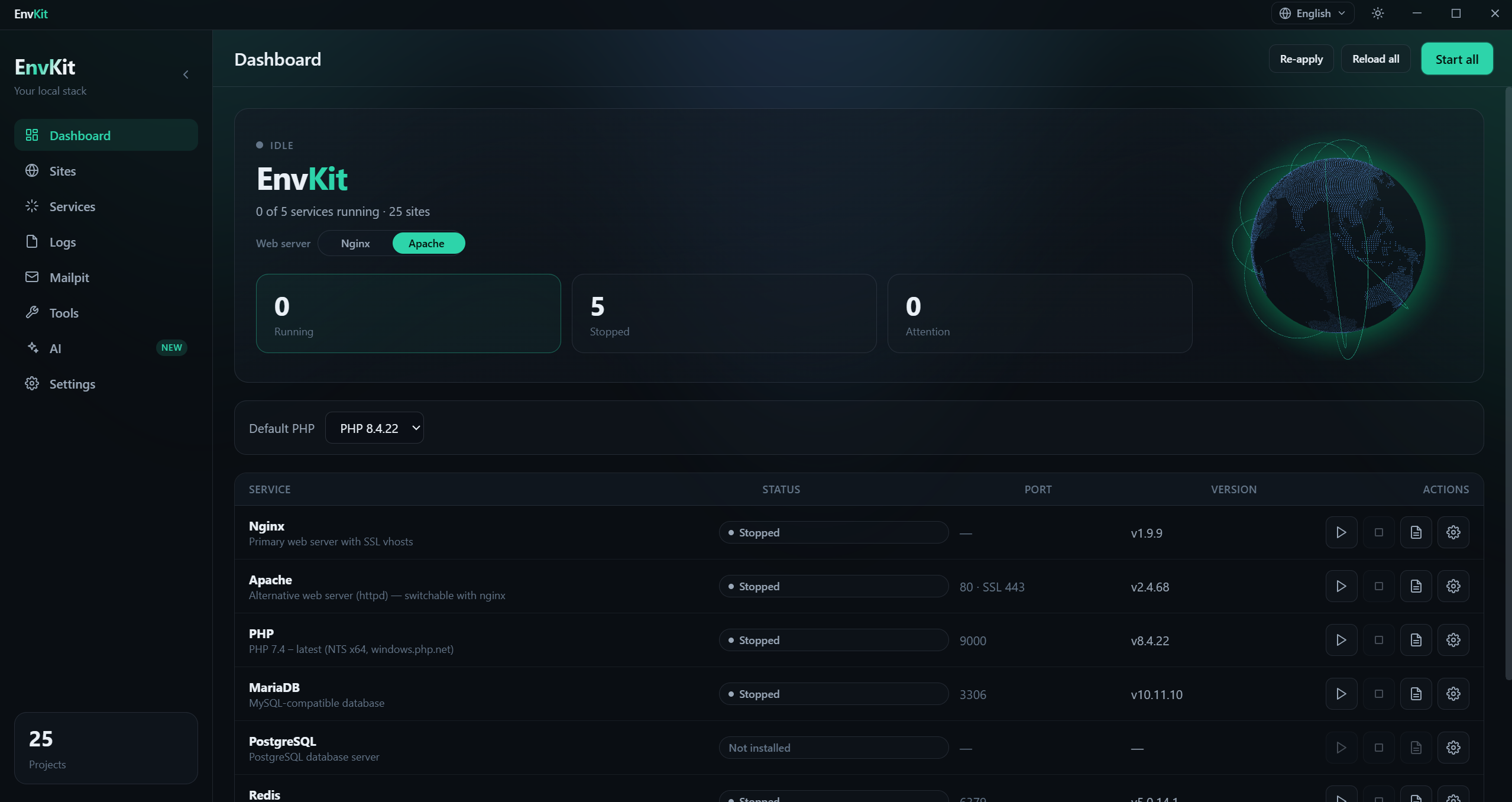Open PHP settings gear icon
This screenshot has height=802, width=1512.
1453,640
